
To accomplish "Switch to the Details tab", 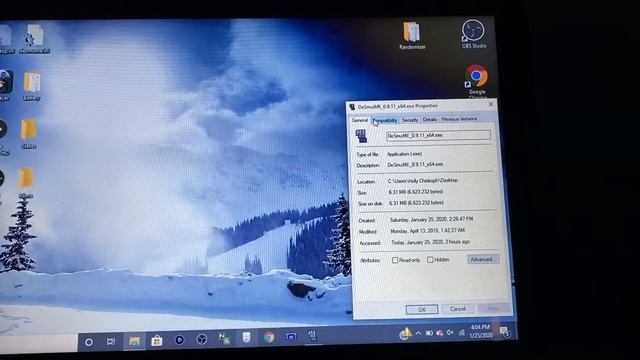I will click(x=429, y=119).
